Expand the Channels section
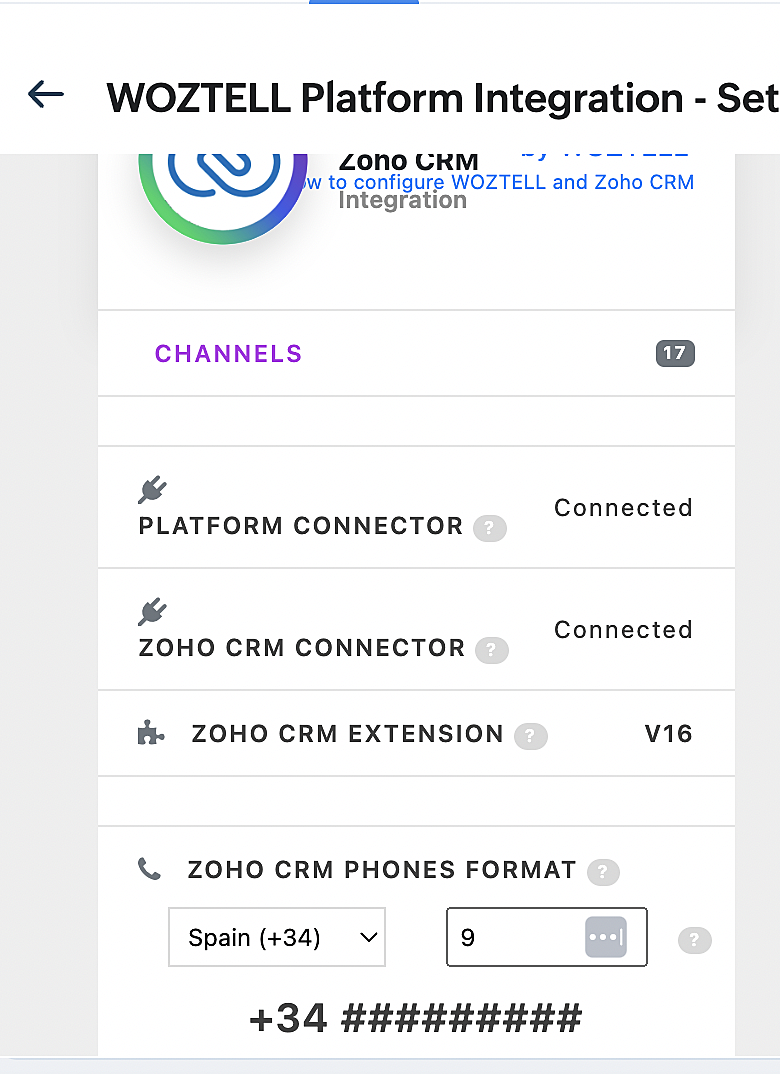Screen dimensions: 780x1074 (416, 353)
